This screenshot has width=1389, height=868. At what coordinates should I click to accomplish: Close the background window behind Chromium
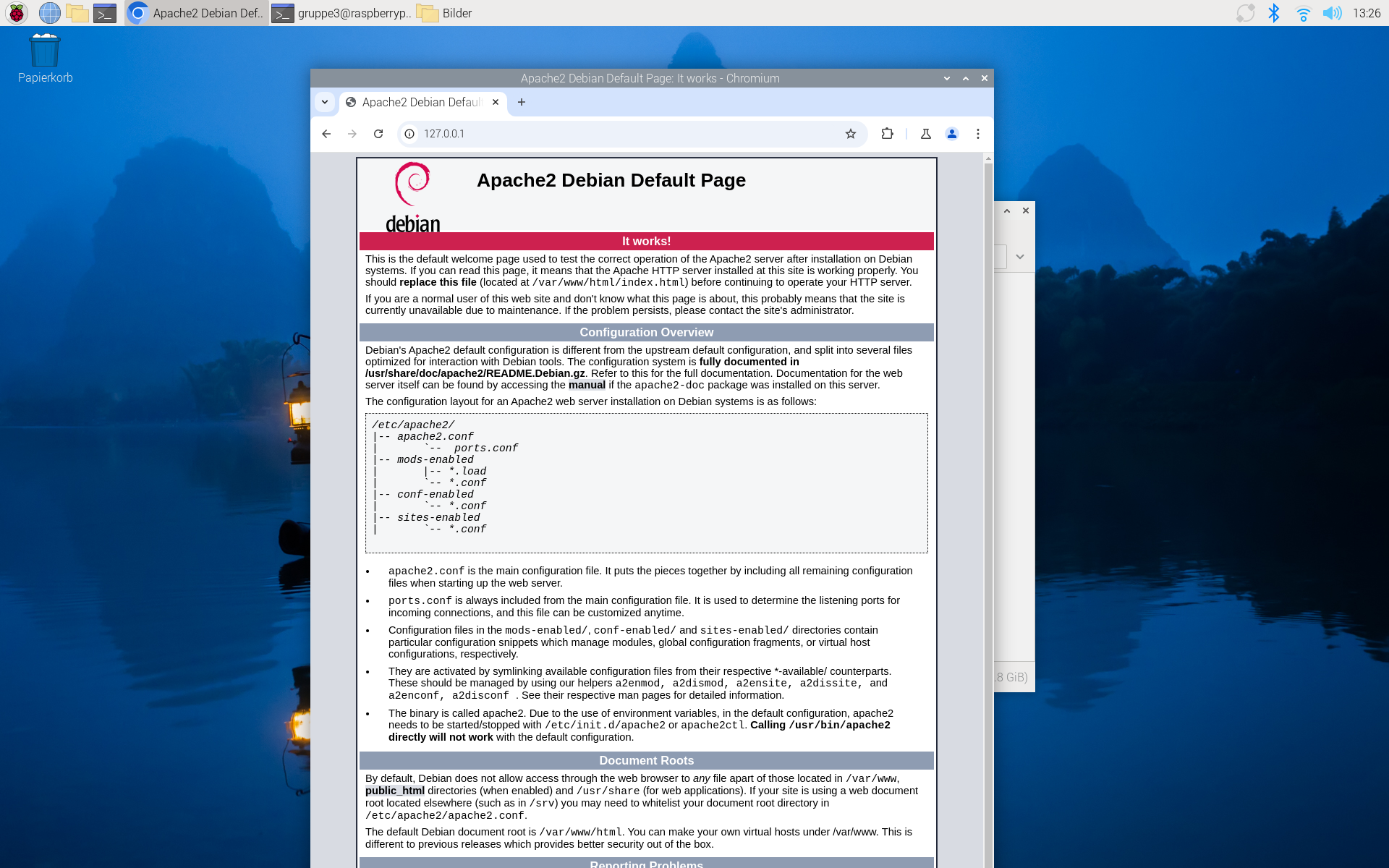[x=1026, y=210]
